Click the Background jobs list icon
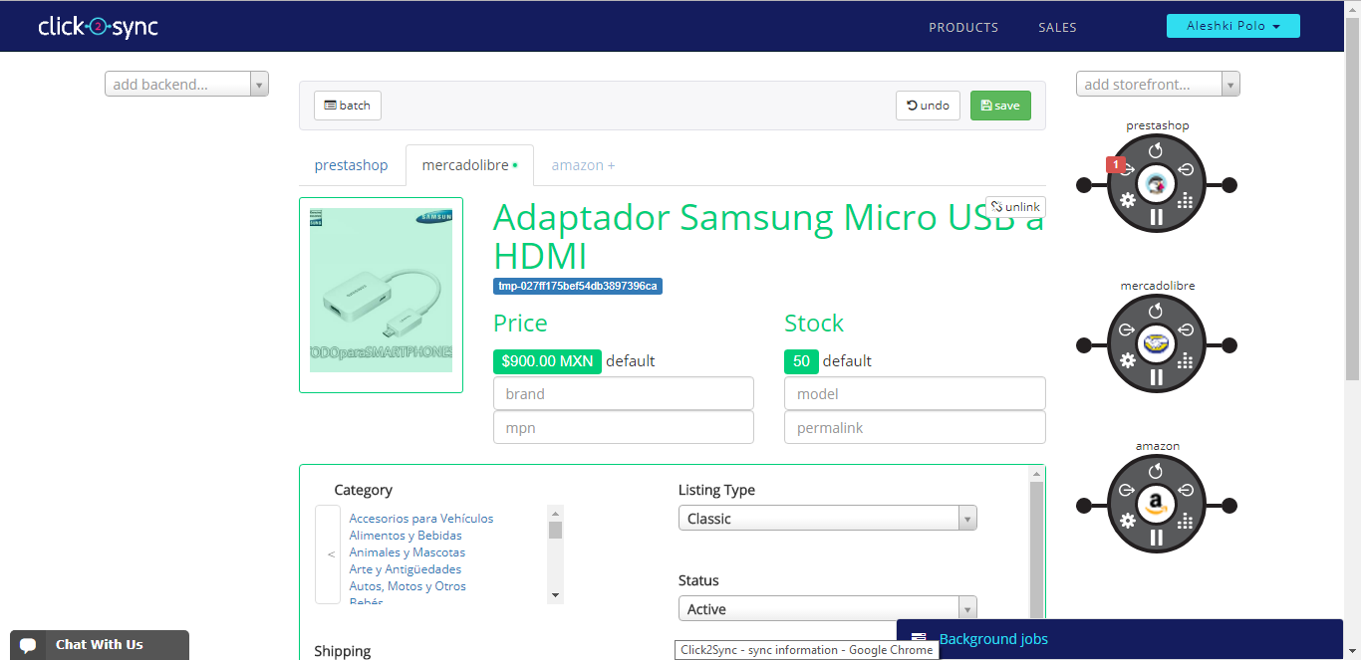This screenshot has width=1361, height=660. [x=918, y=639]
